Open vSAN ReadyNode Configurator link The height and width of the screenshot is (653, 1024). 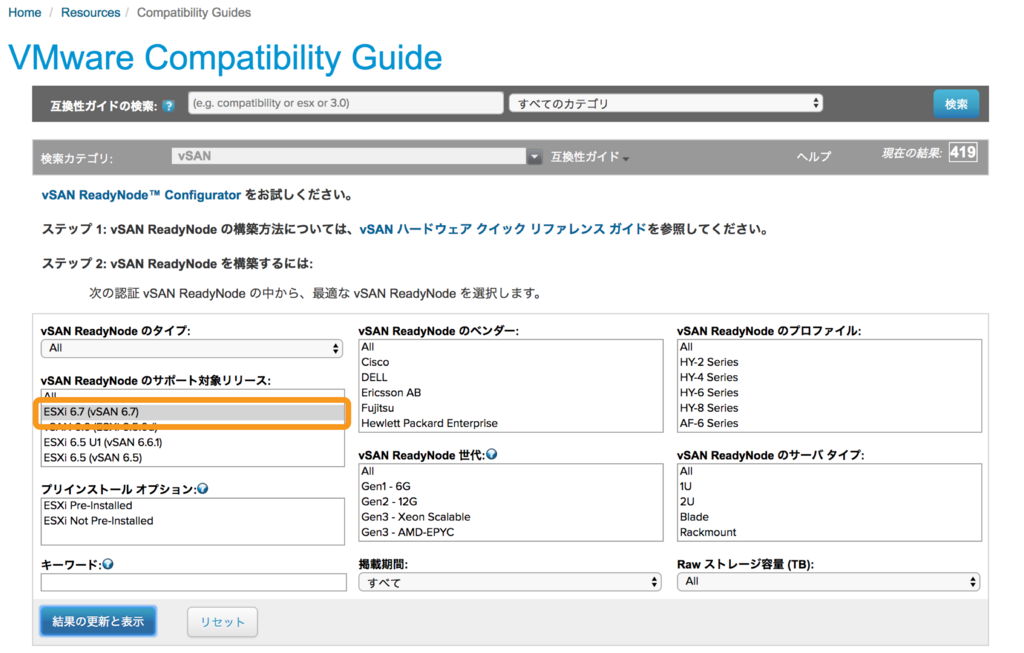coord(141,195)
